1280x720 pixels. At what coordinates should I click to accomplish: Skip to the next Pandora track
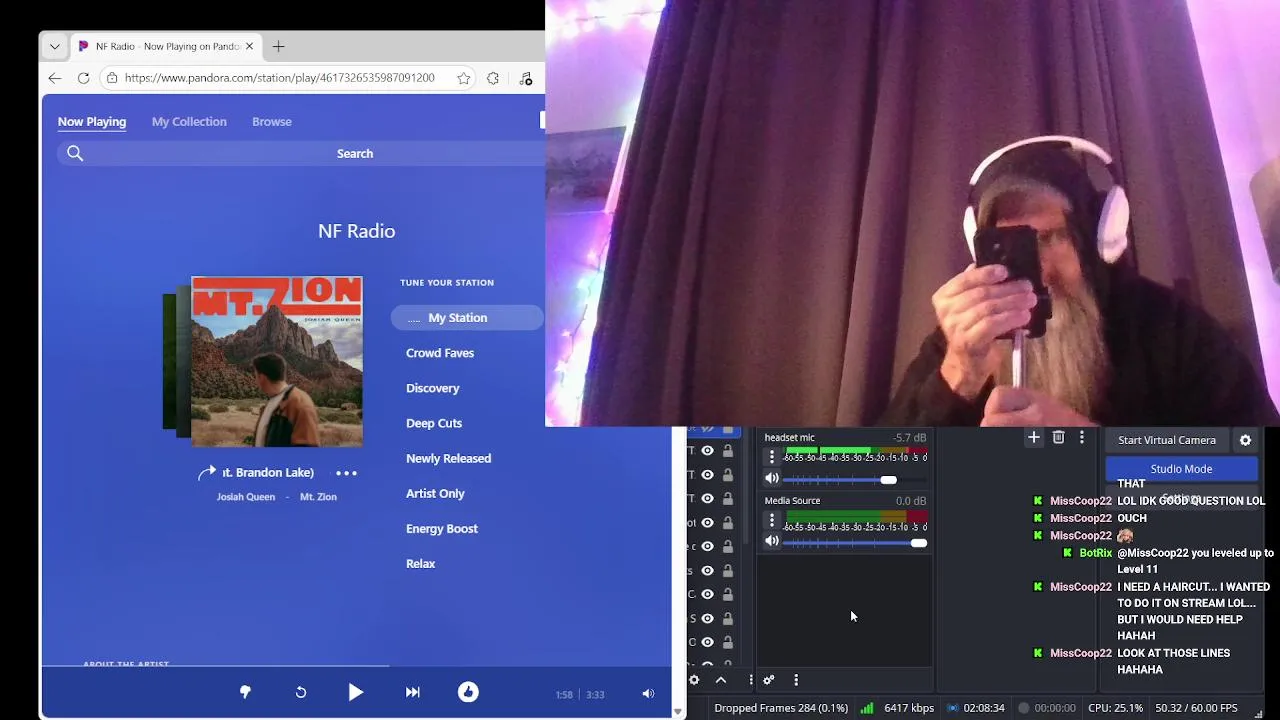[x=412, y=692]
